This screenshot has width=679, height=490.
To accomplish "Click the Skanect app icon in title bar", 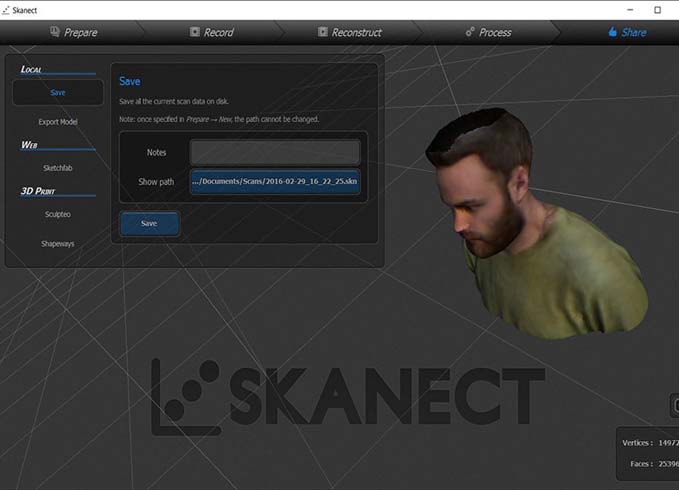I will (x=6, y=10).
